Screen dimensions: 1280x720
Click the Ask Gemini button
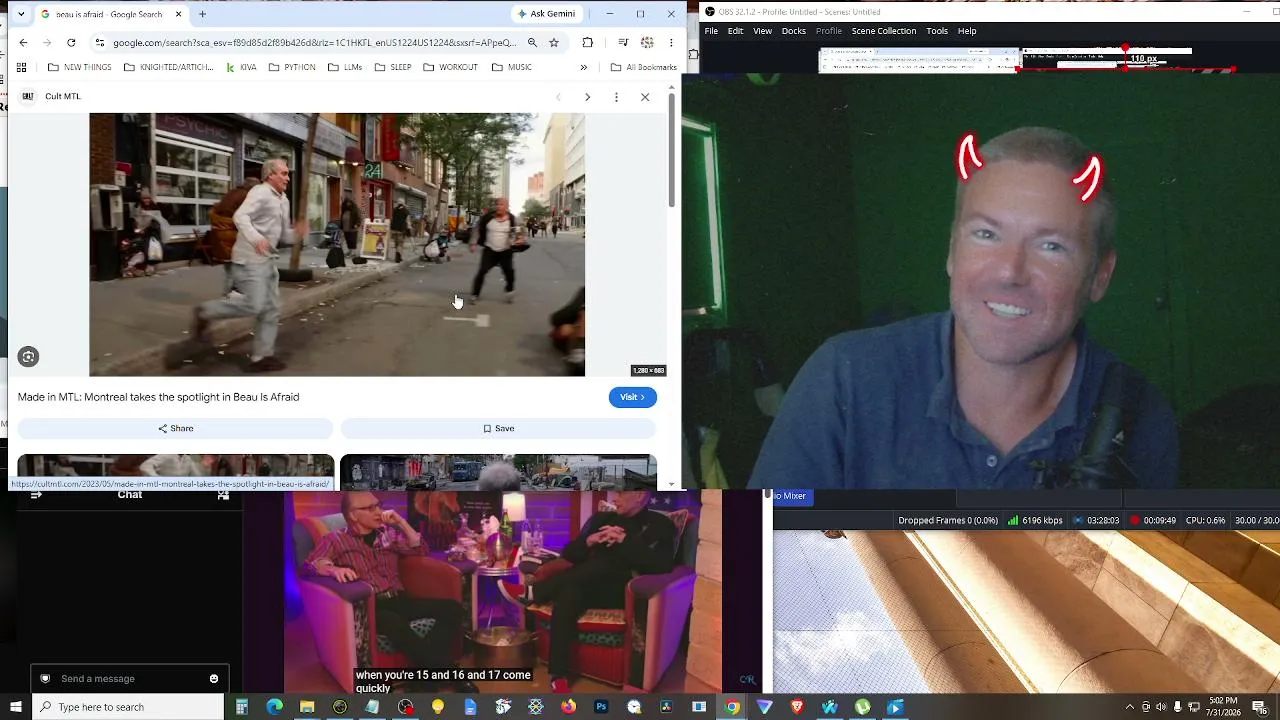tap(546, 14)
